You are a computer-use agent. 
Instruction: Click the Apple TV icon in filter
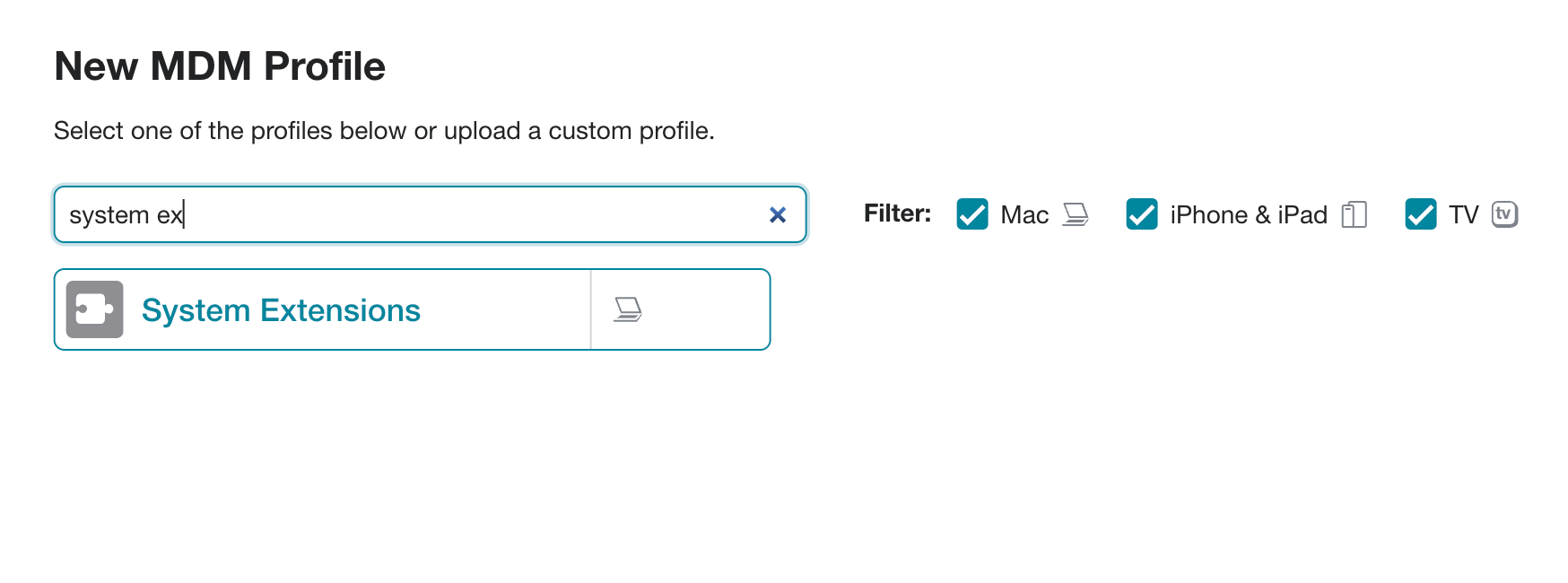1504,214
